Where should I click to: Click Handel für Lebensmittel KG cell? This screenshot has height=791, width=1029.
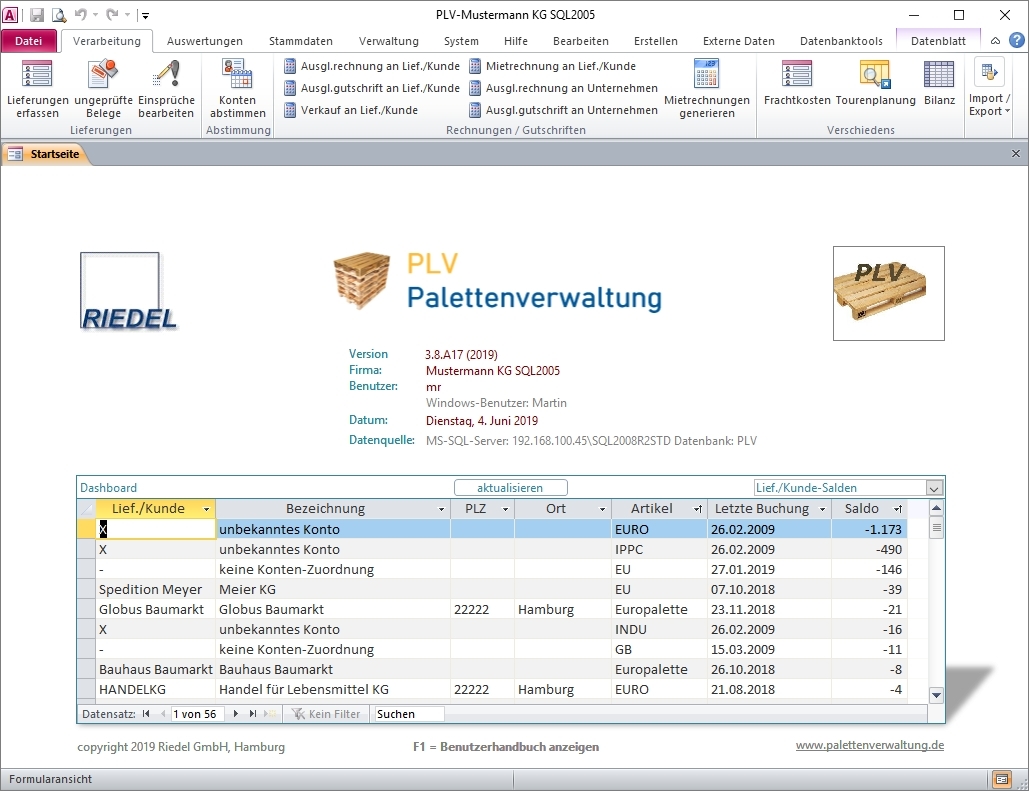(333, 689)
